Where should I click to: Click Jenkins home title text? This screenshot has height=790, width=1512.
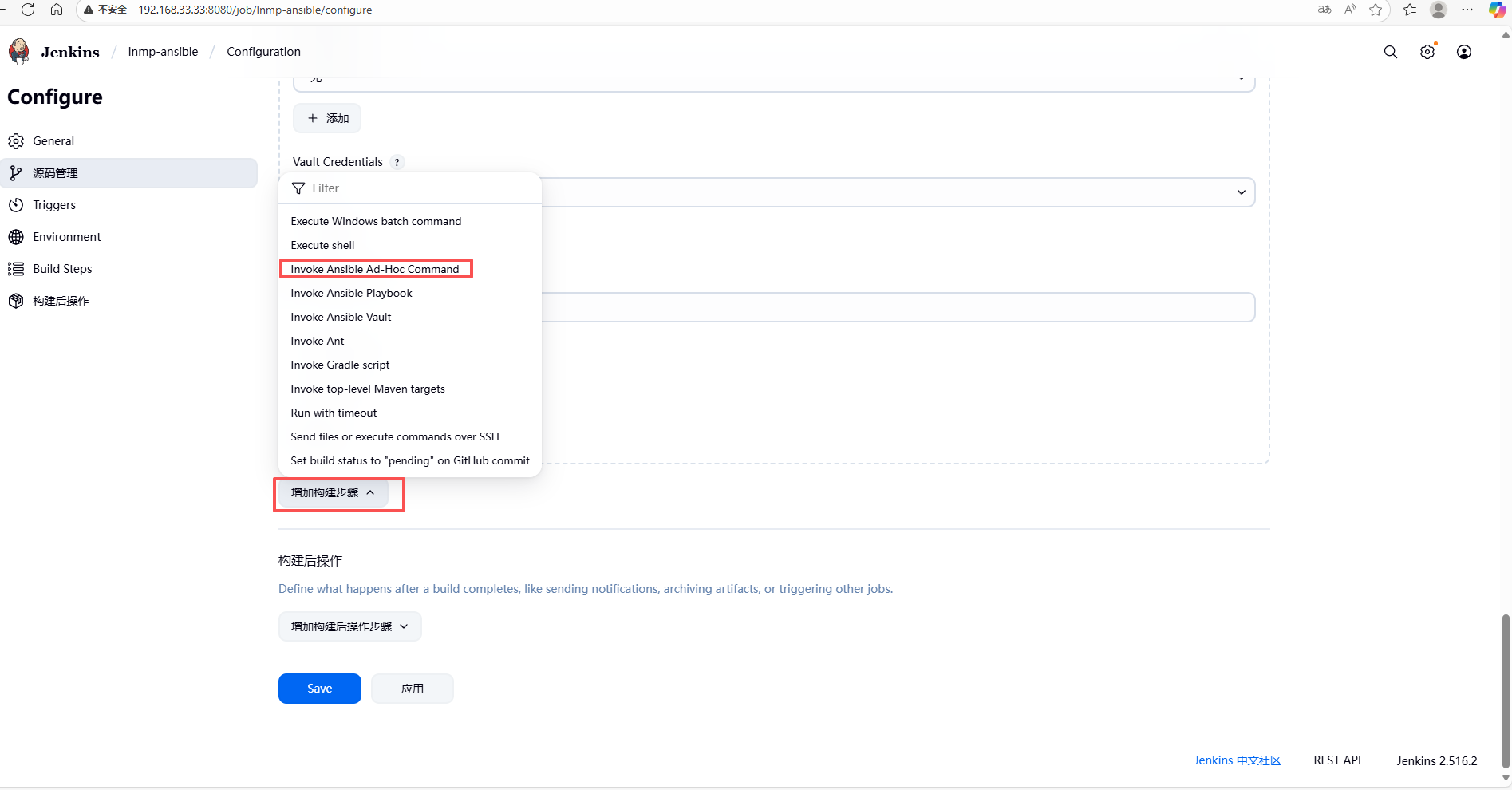coord(70,52)
